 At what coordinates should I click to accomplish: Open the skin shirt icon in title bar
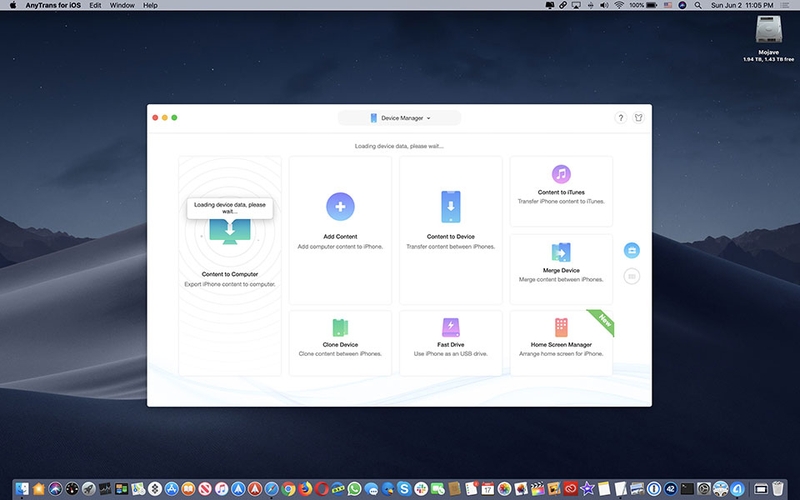click(638, 118)
